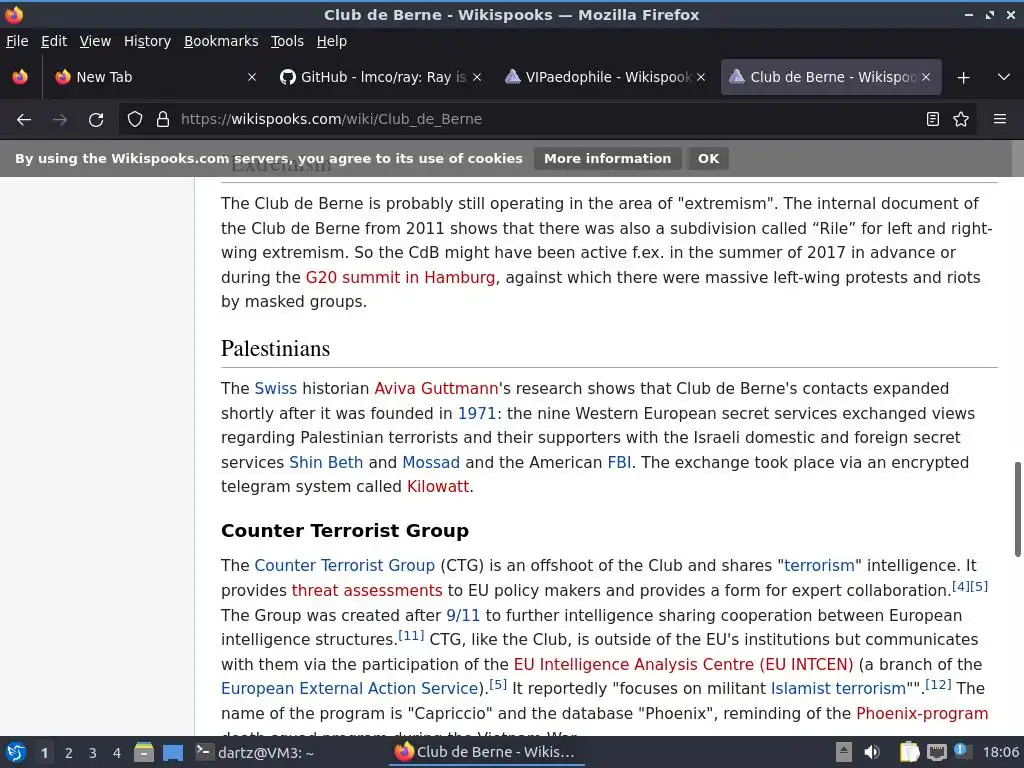
Task: Switch to workspace 3
Action: (x=93, y=753)
